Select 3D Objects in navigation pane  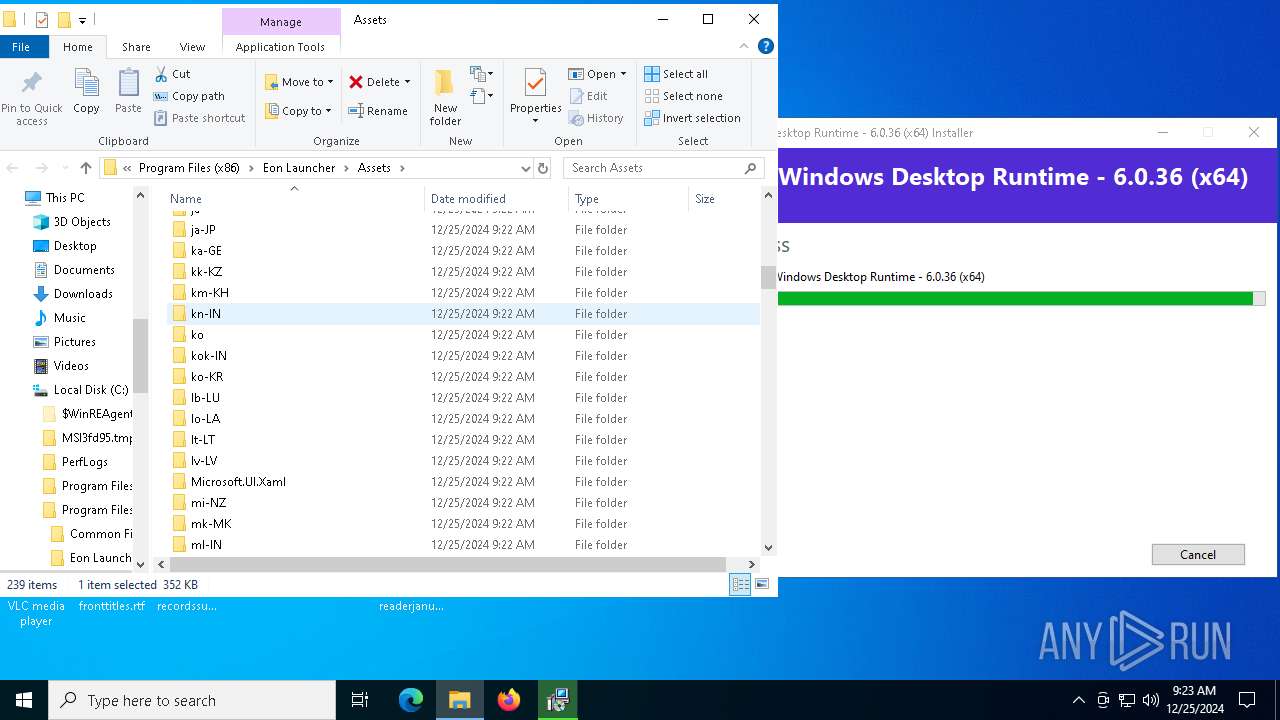[82, 222]
